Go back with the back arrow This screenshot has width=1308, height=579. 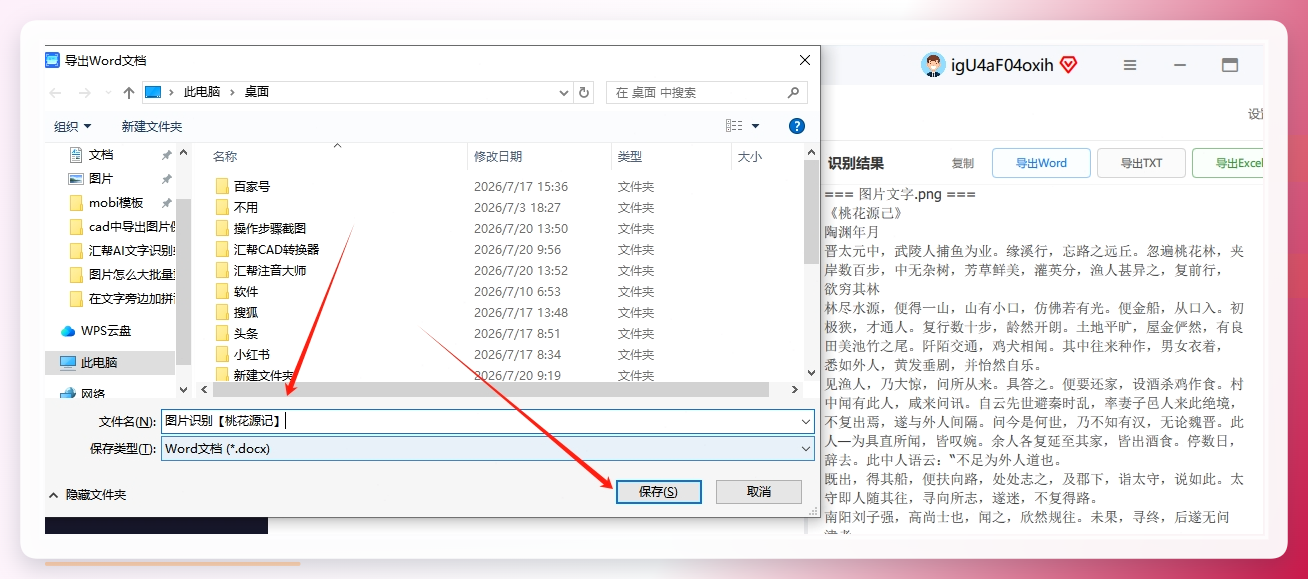point(55,93)
